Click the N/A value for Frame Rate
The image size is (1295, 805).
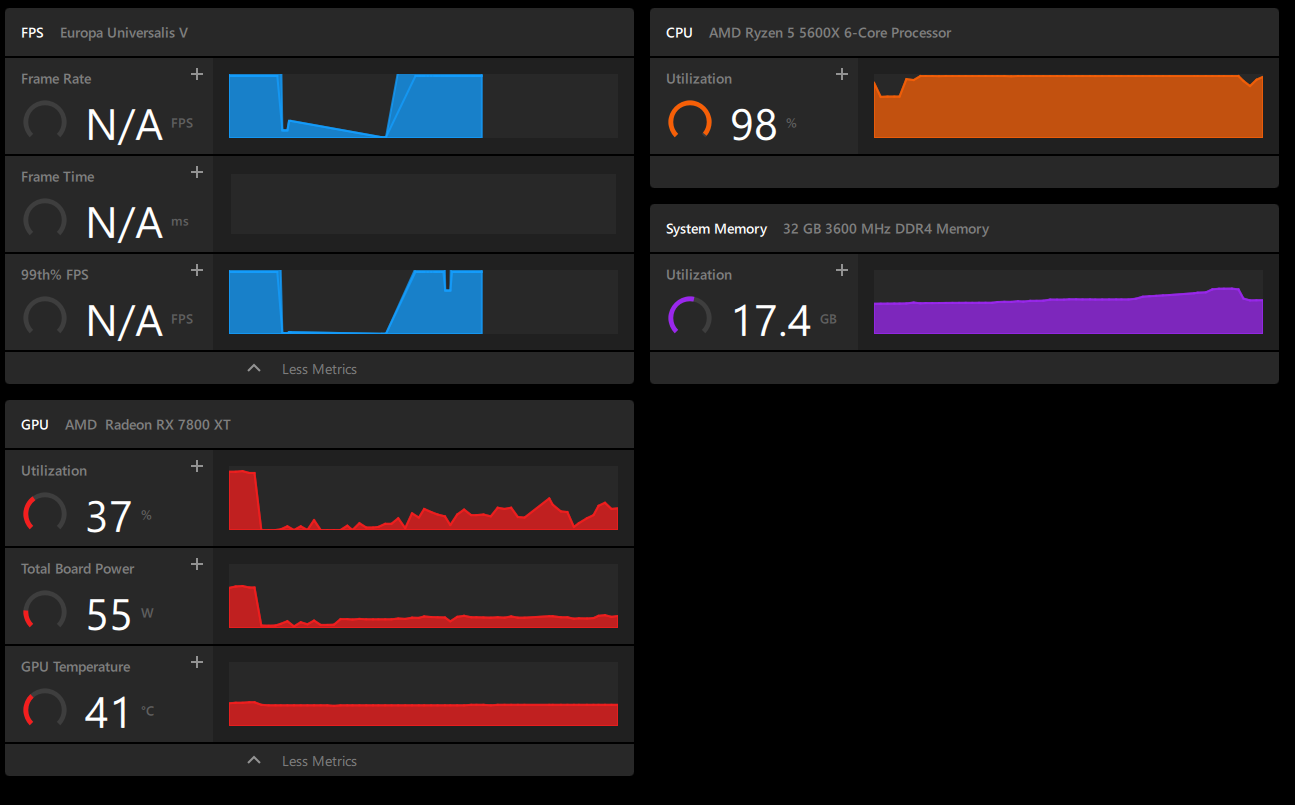[x=125, y=125]
